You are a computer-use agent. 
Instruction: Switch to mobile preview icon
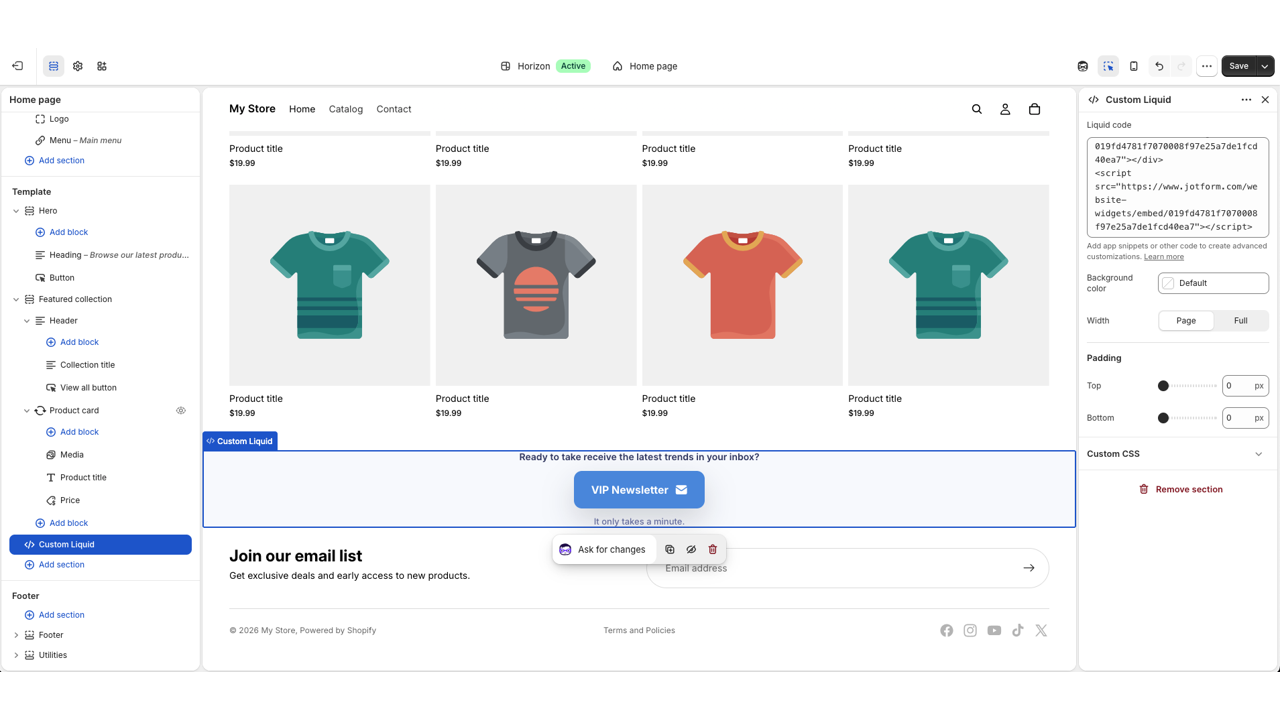click(1134, 66)
